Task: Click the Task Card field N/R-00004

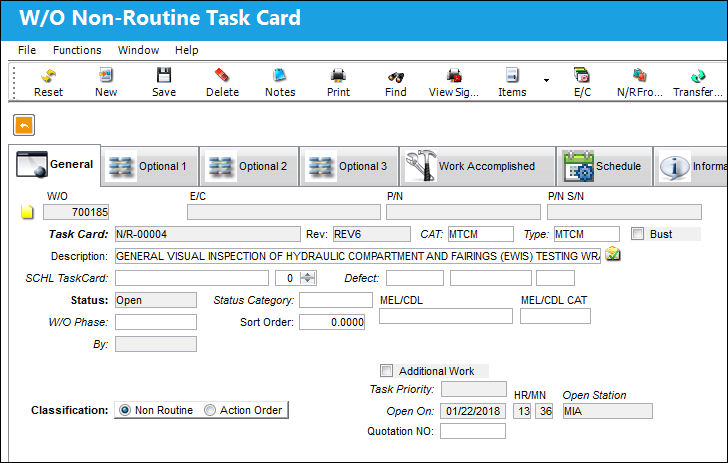Action: [208, 234]
